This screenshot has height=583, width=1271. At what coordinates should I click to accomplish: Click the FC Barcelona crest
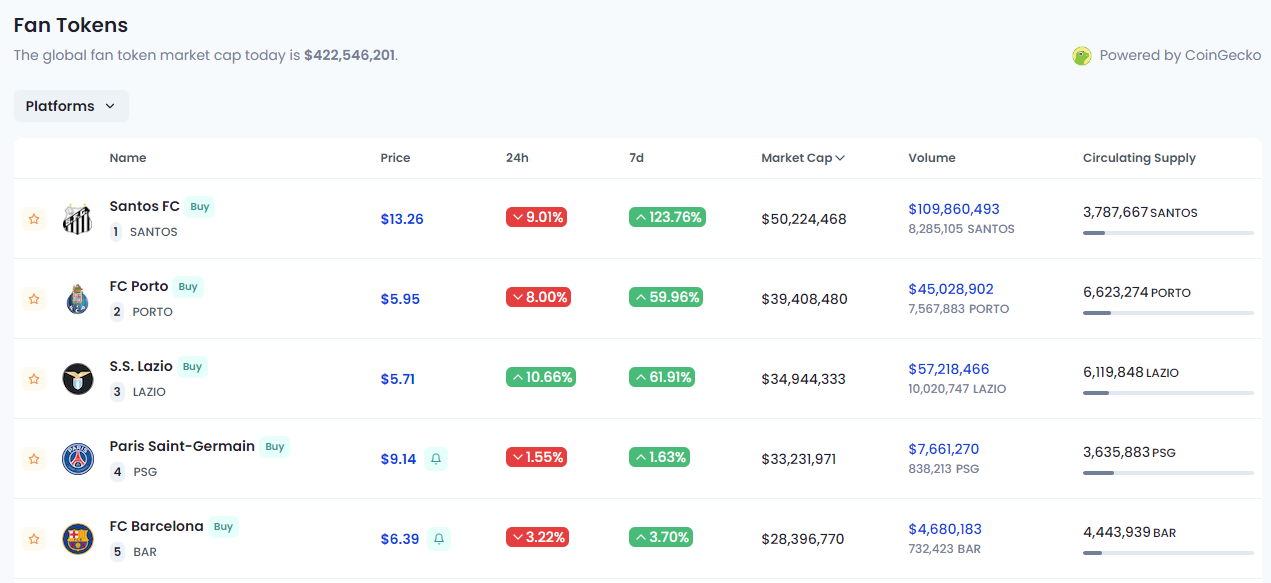coord(78,539)
